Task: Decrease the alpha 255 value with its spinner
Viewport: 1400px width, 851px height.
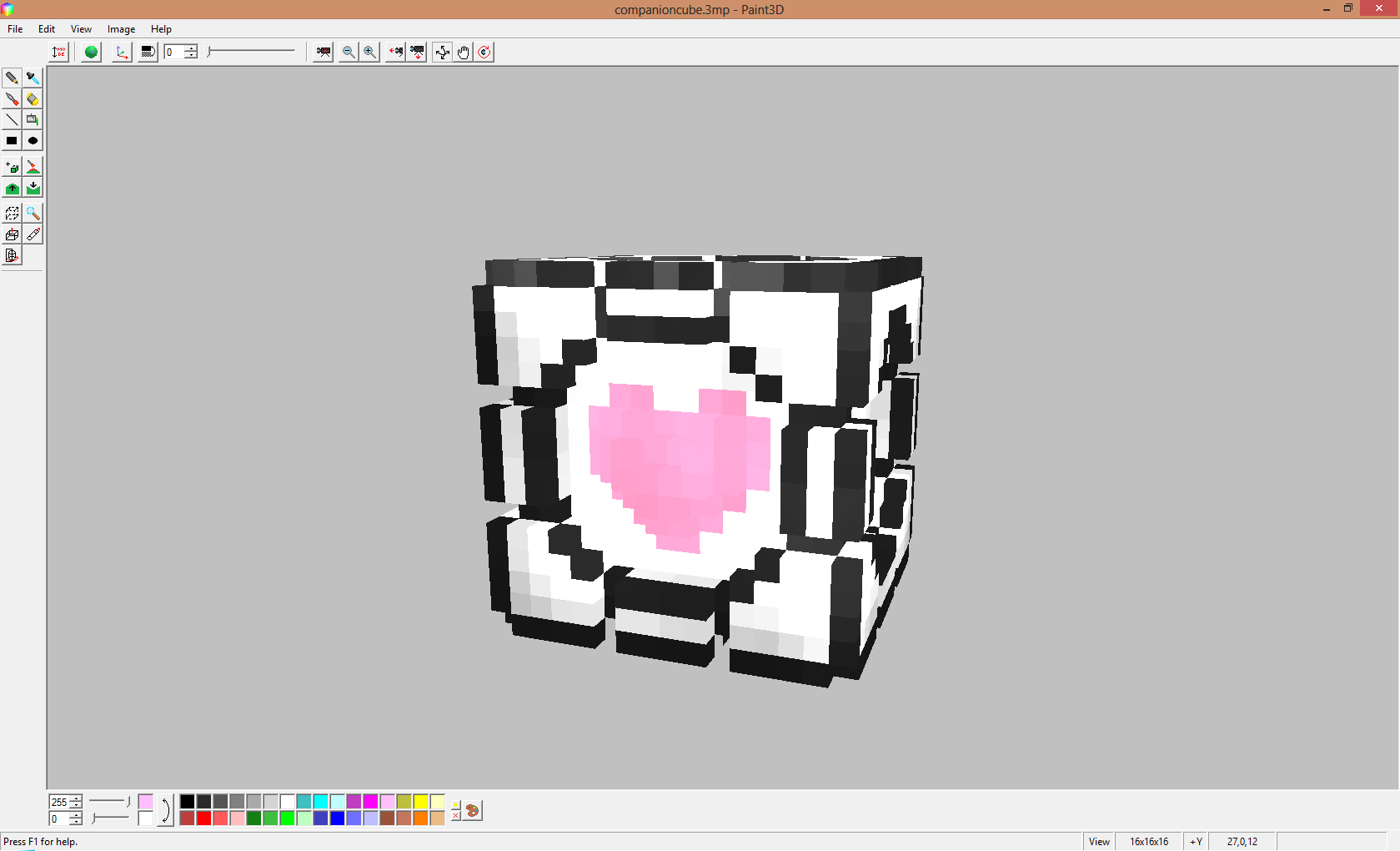Action: (x=74, y=805)
